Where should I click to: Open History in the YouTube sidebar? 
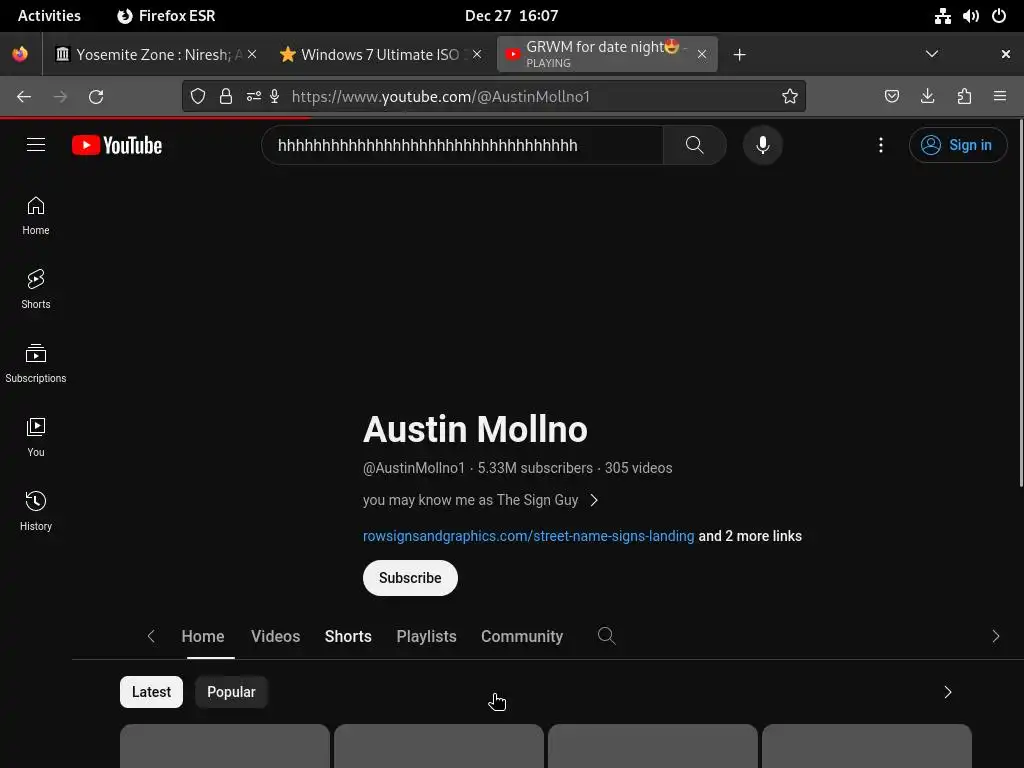(35, 511)
